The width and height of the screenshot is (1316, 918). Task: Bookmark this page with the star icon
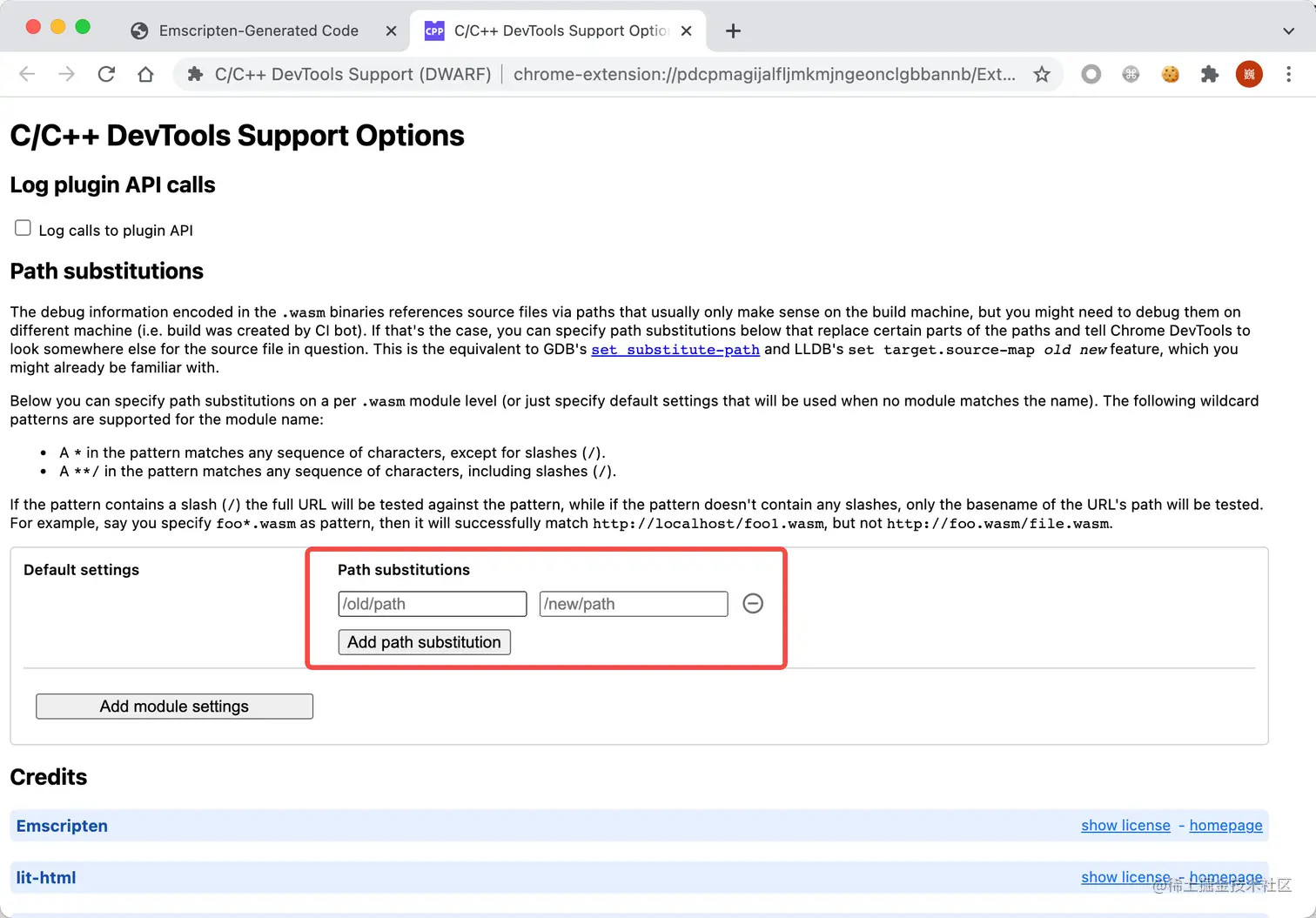click(x=1041, y=74)
